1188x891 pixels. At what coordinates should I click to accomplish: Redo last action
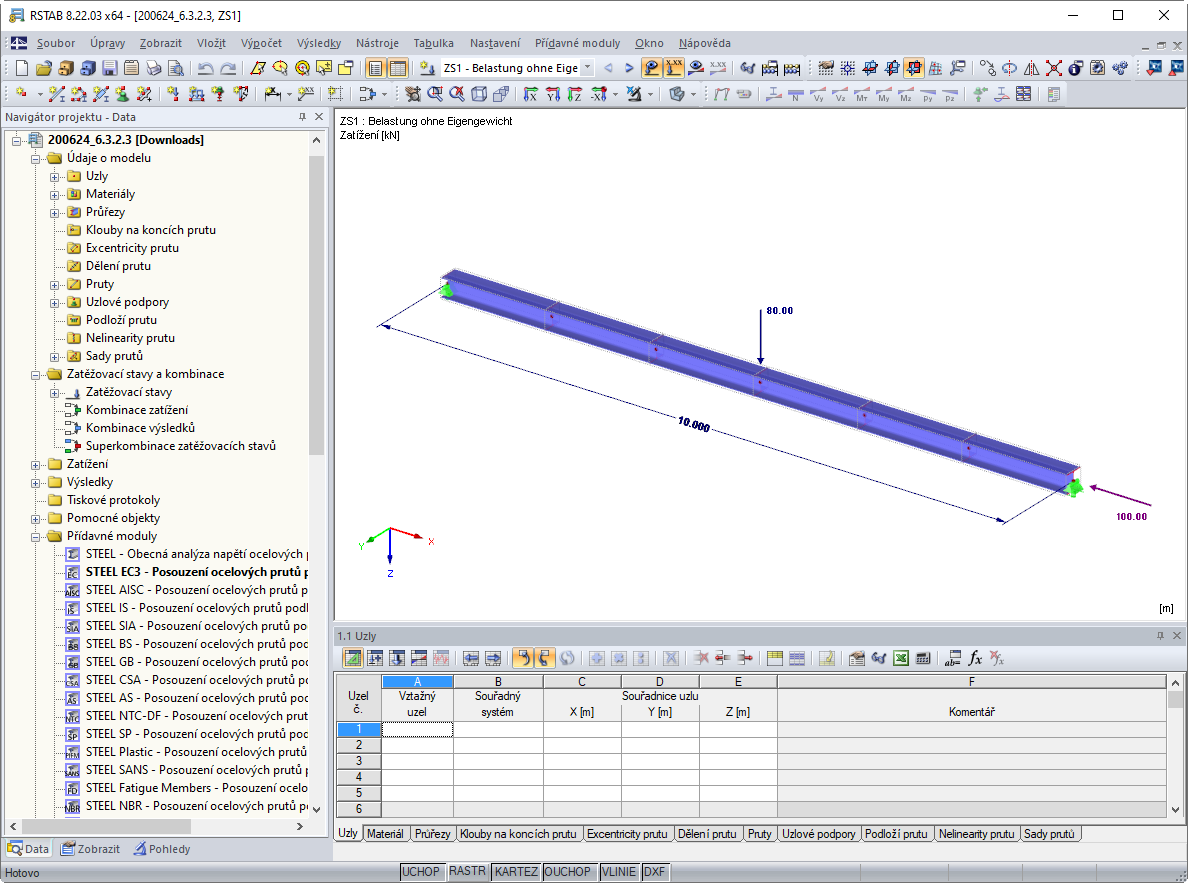(x=227, y=68)
